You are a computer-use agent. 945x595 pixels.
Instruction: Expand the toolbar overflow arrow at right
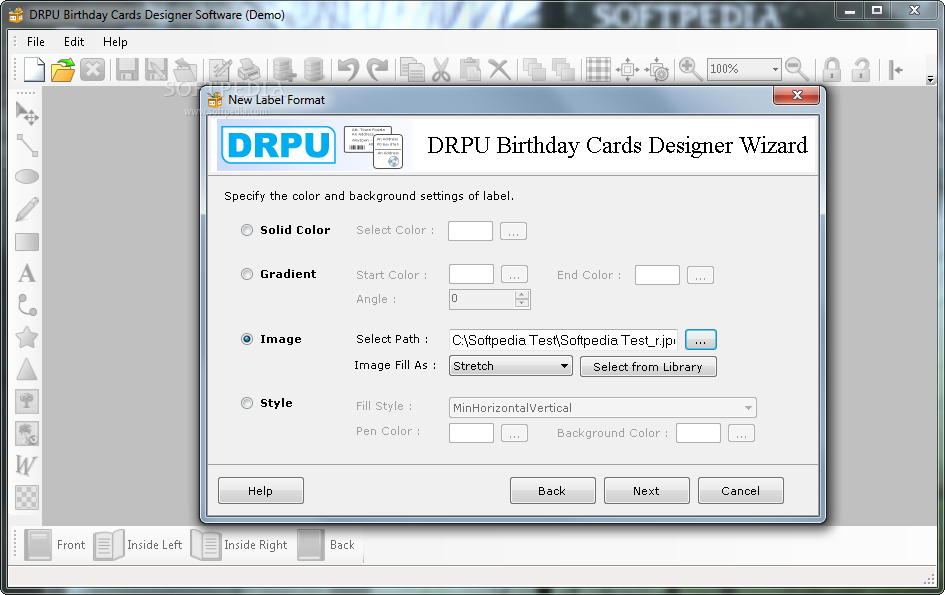[930, 79]
